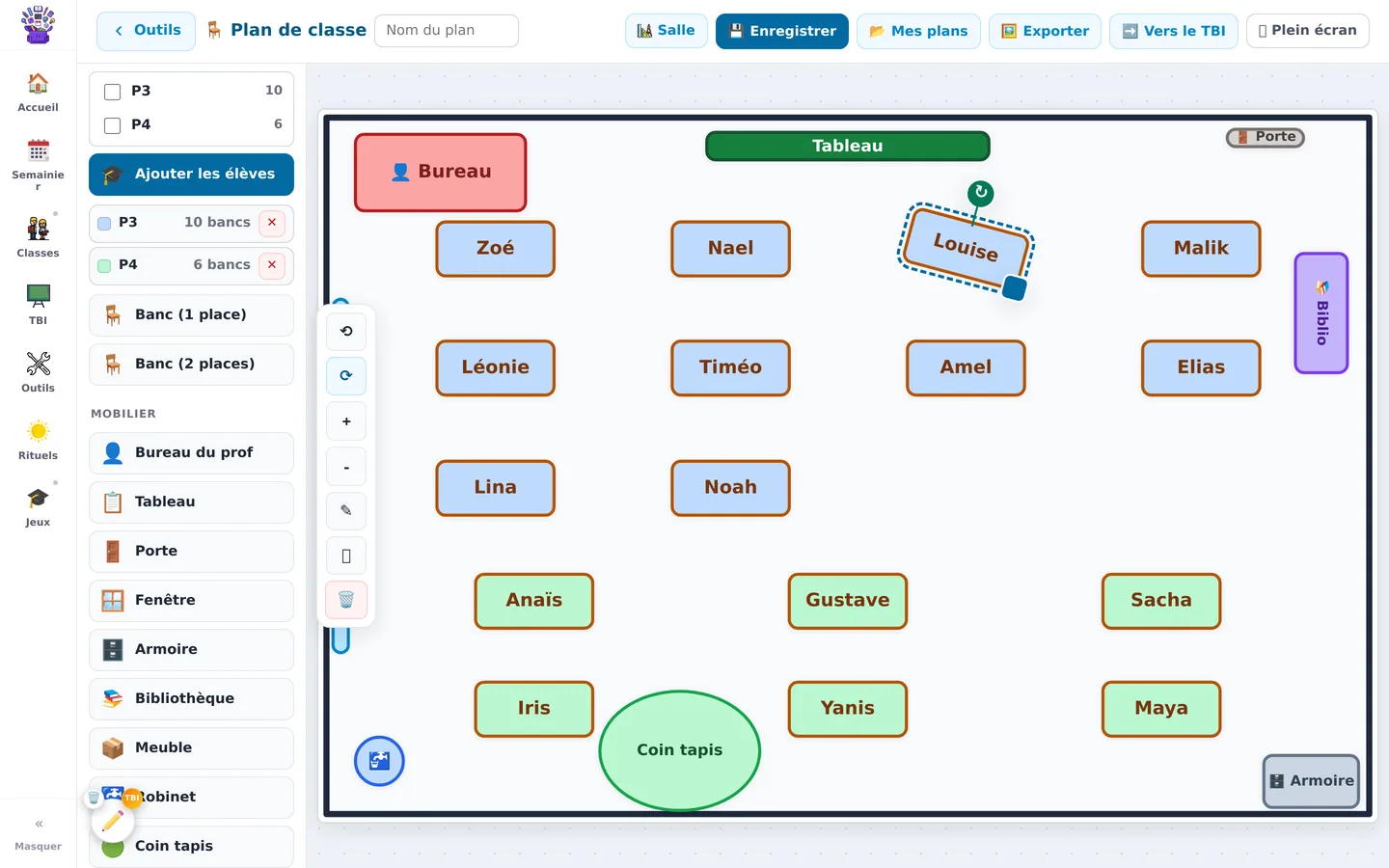Image resolution: width=1389 pixels, height=868 pixels.
Task: Open Rituels in the sidebar
Action: (38, 440)
